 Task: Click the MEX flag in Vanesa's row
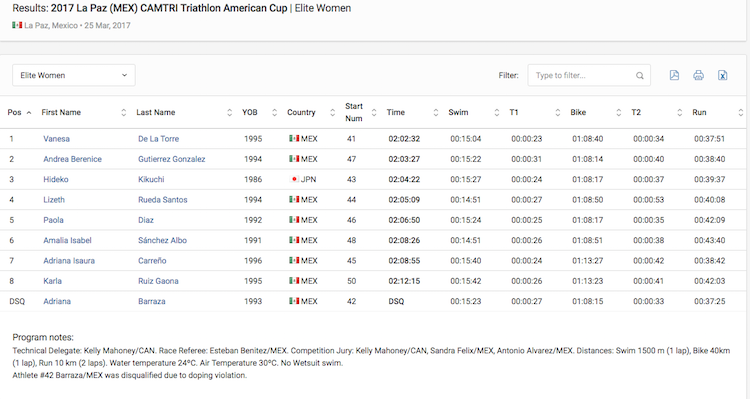pos(294,139)
